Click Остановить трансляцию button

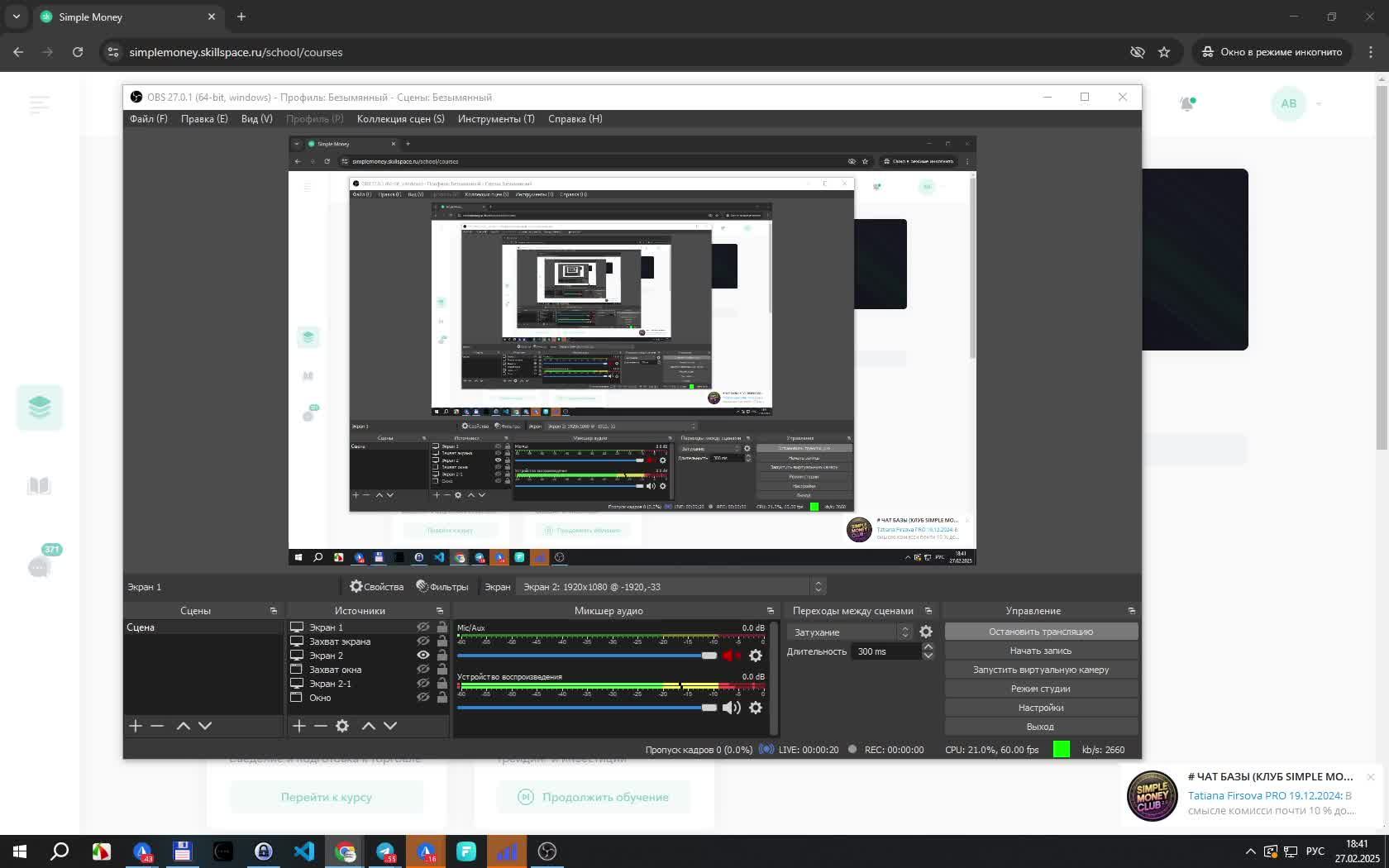1041,632
